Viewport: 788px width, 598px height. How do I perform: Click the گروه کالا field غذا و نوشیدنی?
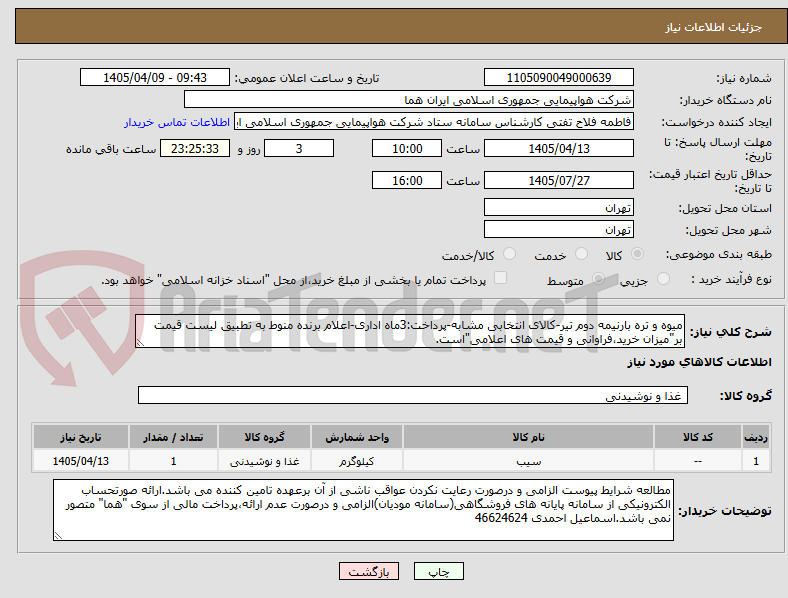[413, 395]
